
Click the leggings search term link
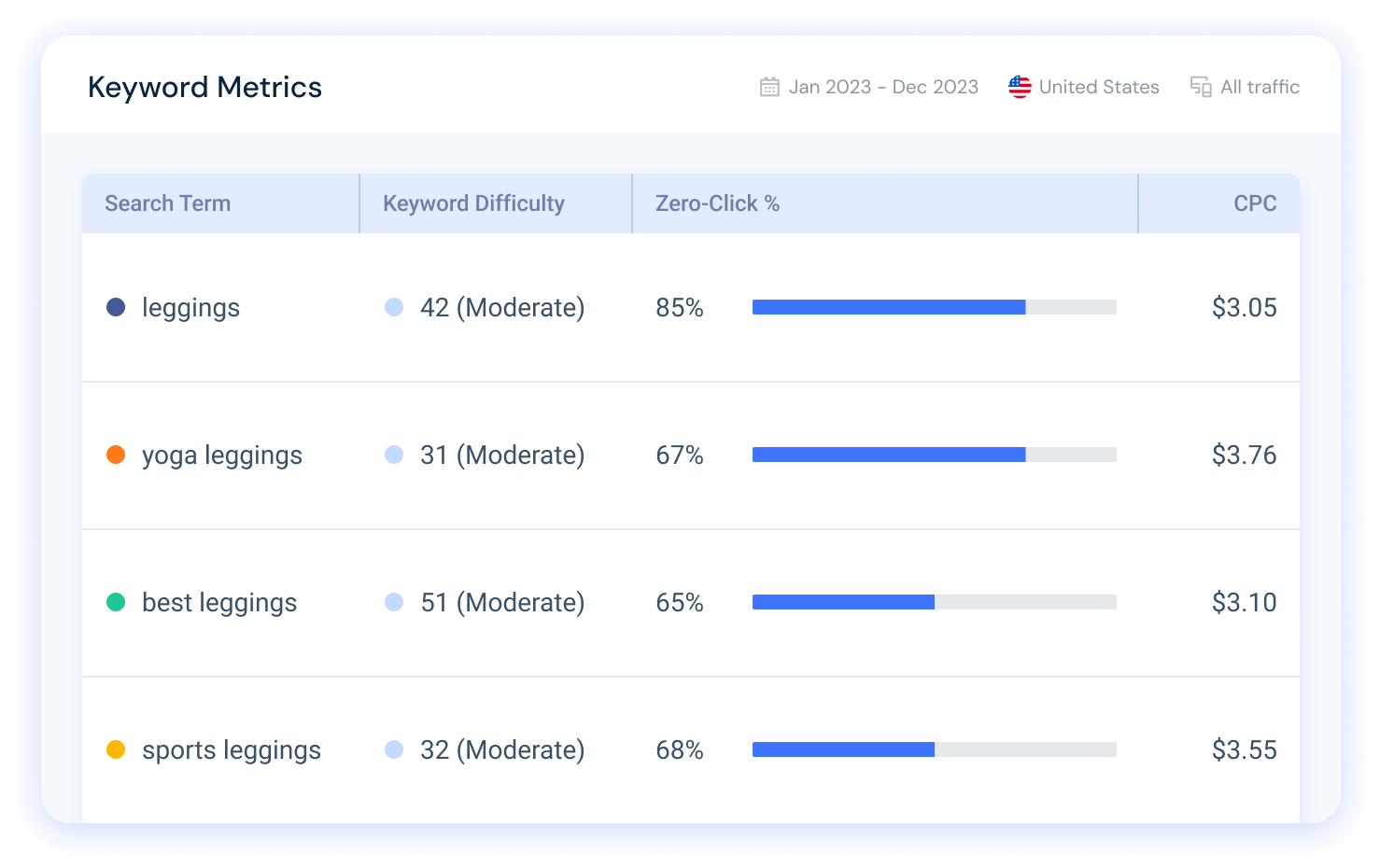[190, 306]
